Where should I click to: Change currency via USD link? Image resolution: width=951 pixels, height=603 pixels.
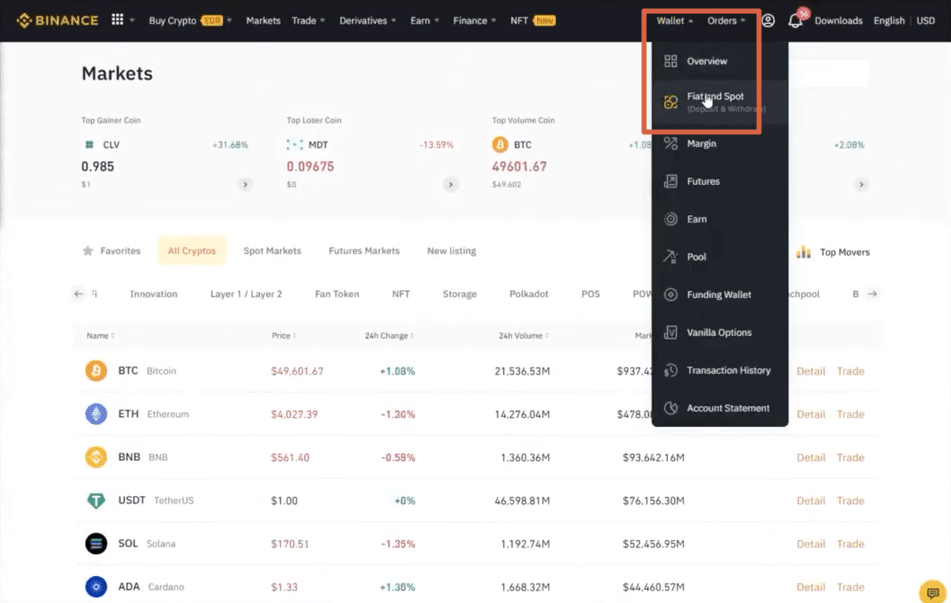[926, 21]
